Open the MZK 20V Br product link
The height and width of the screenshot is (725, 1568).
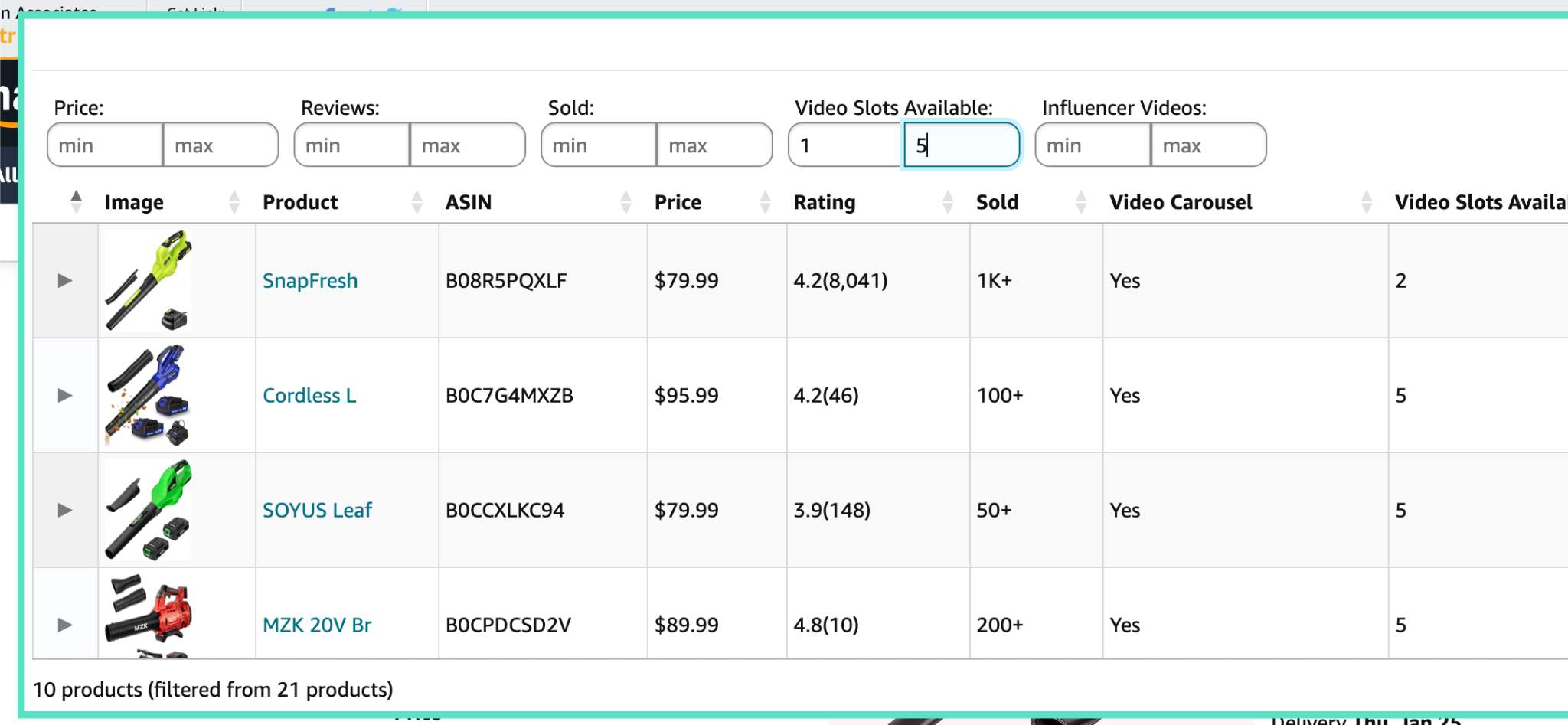(317, 625)
